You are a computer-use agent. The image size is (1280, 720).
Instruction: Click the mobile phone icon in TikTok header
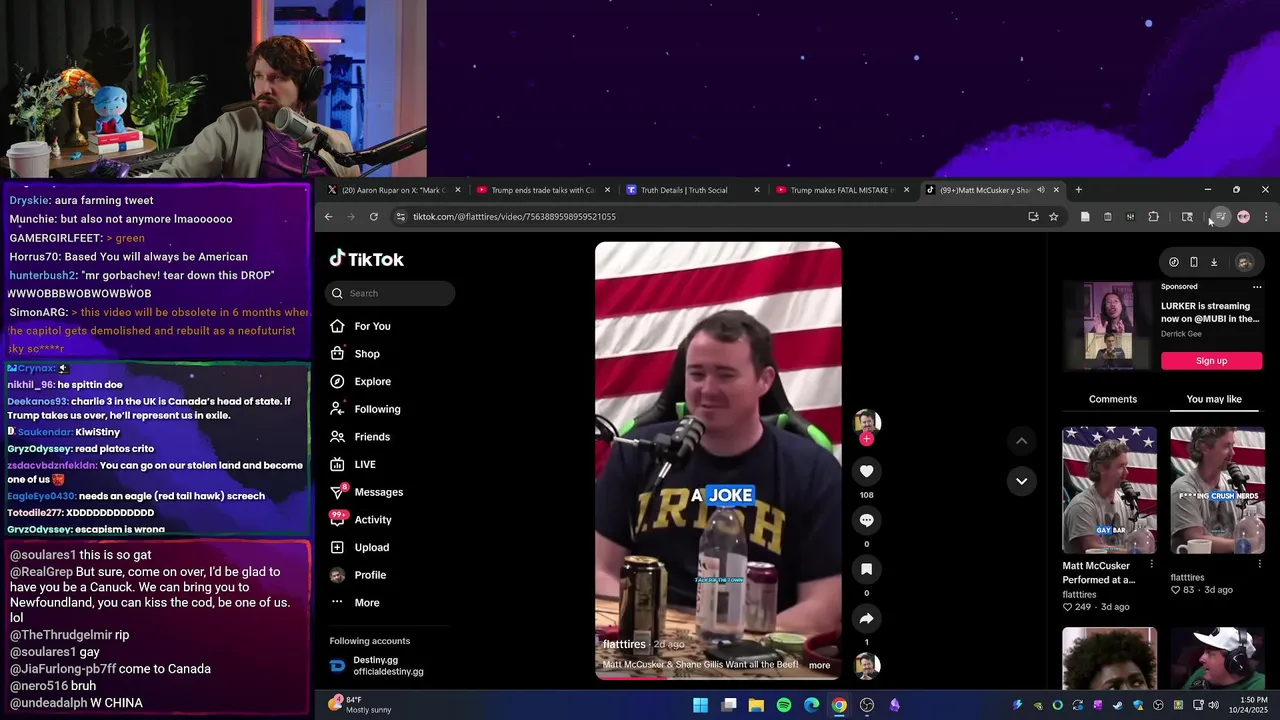click(x=1194, y=262)
